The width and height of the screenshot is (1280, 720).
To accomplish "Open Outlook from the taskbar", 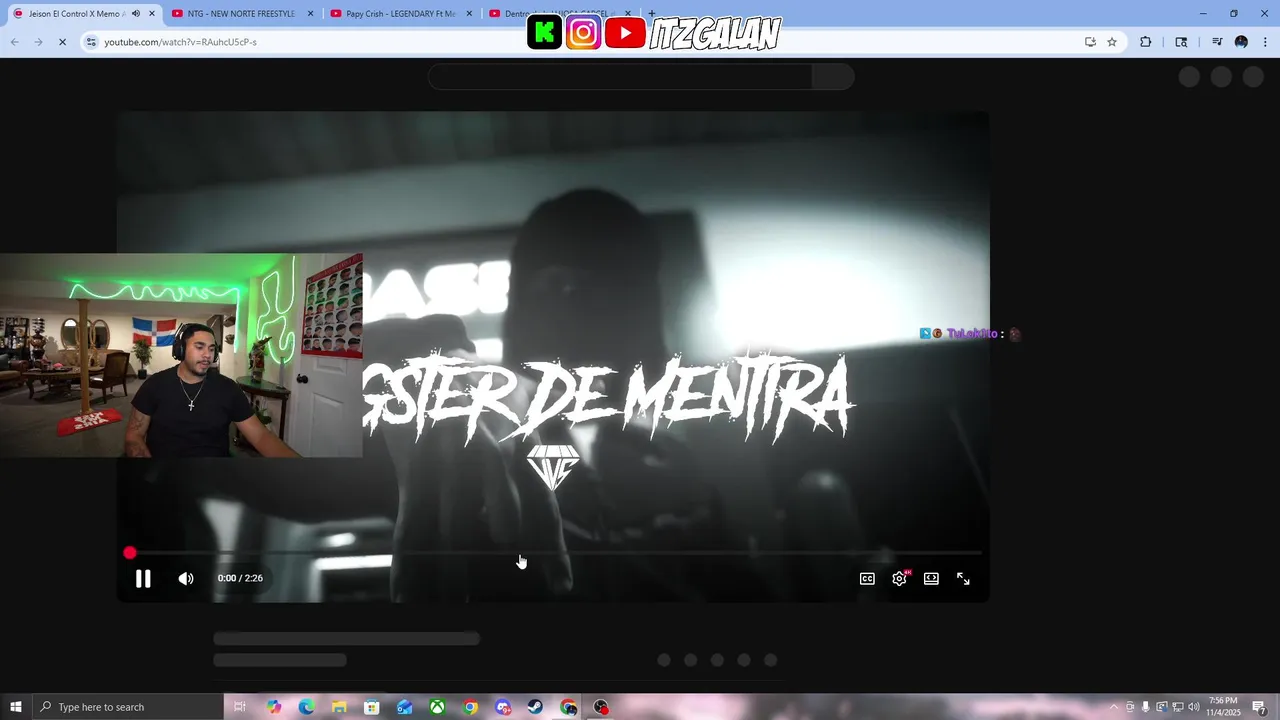I will (405, 707).
